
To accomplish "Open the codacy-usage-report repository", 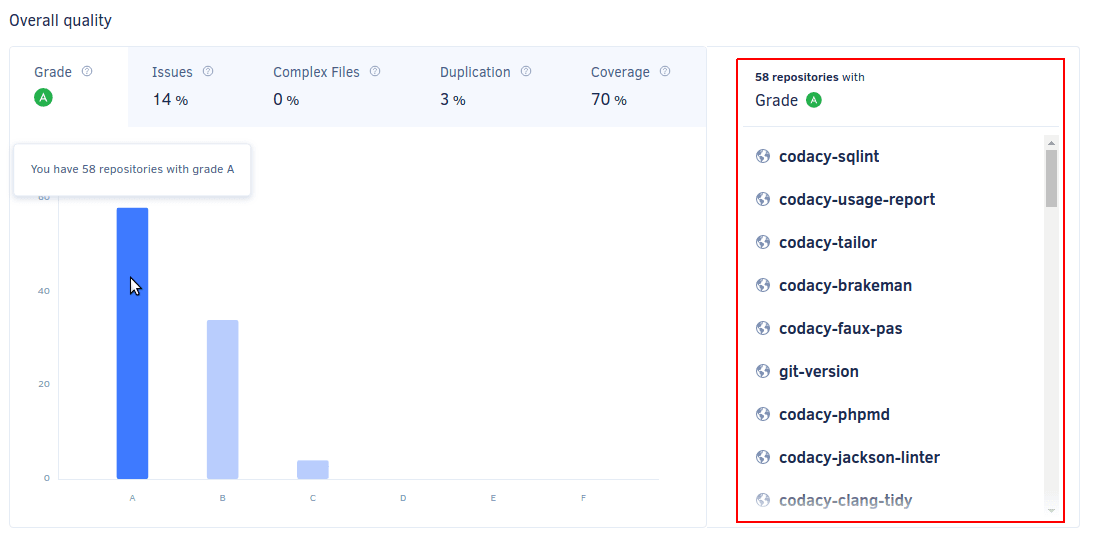I will pos(857,200).
